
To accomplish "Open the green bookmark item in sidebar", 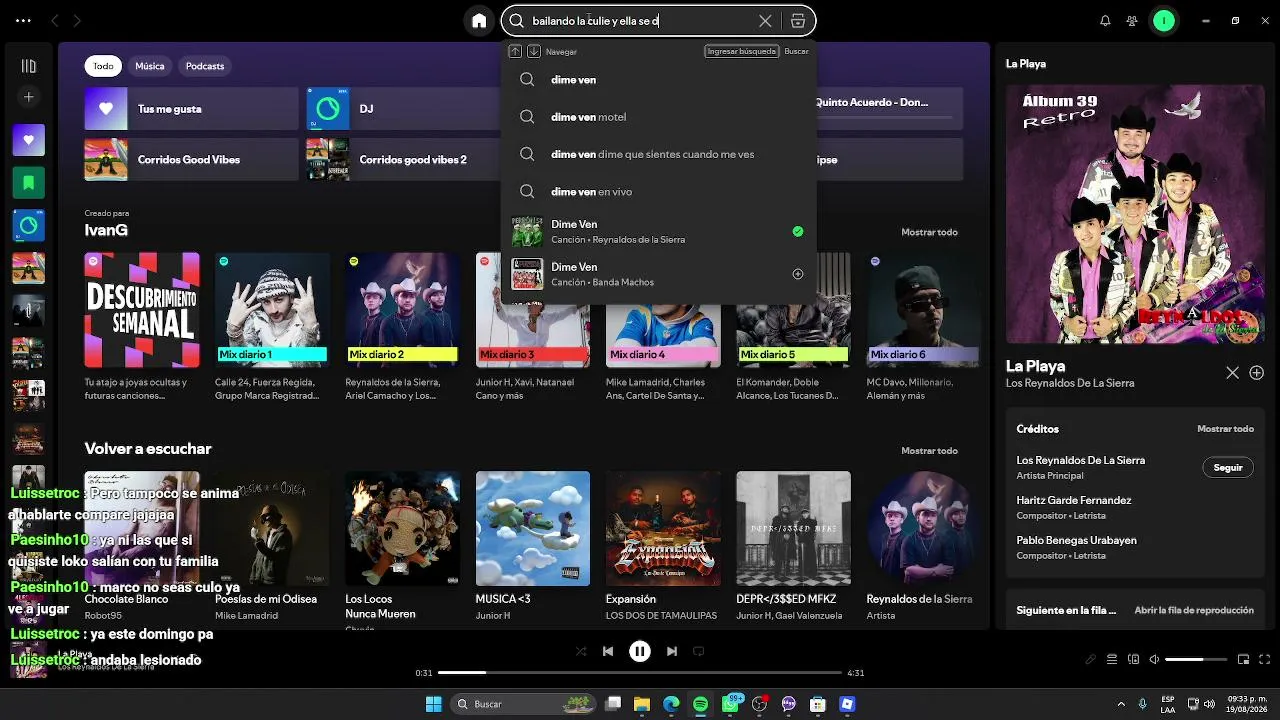I will pyautogui.click(x=28, y=183).
